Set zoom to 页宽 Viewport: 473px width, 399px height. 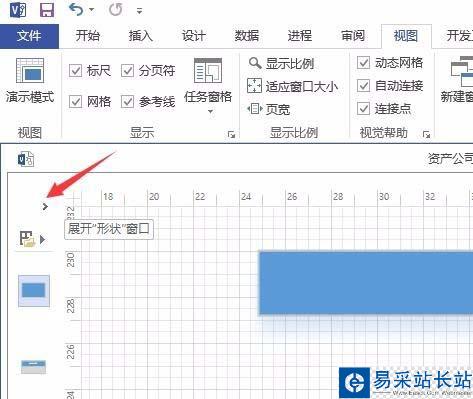tap(268, 109)
